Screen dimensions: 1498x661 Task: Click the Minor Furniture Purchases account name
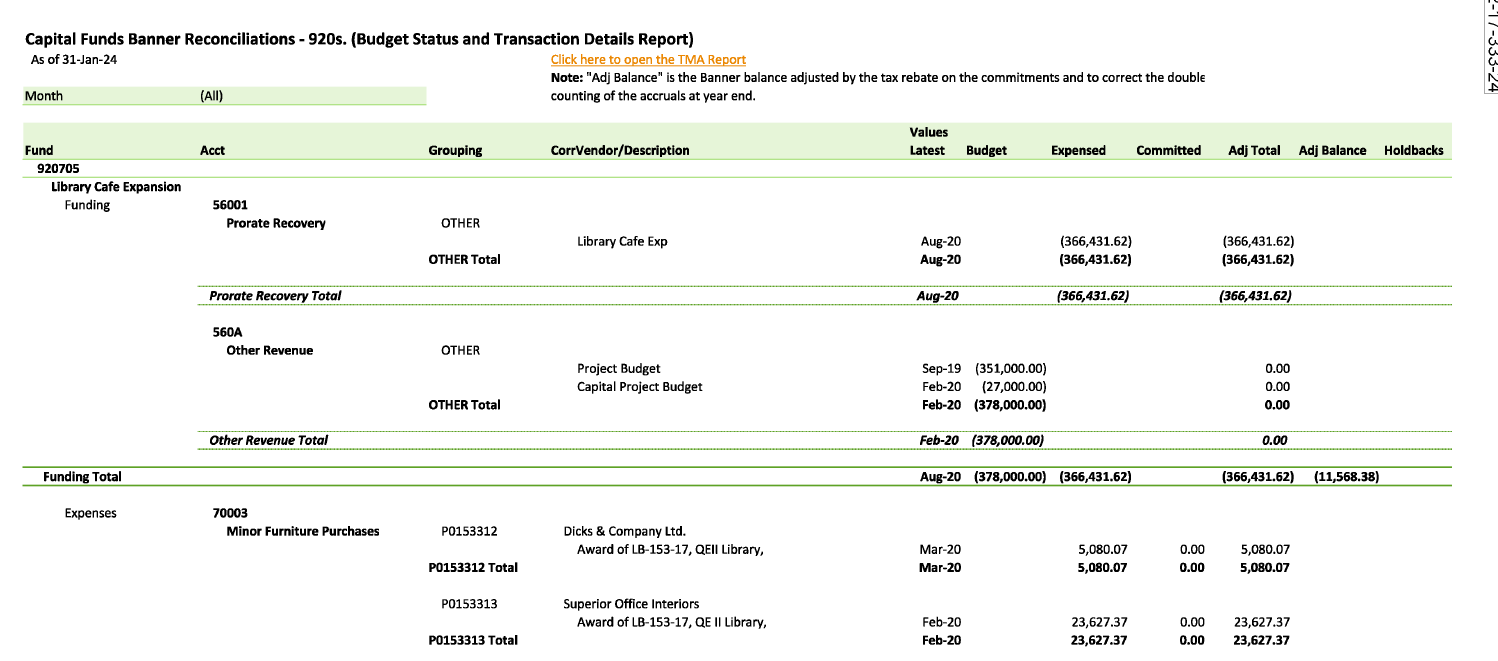click(303, 531)
